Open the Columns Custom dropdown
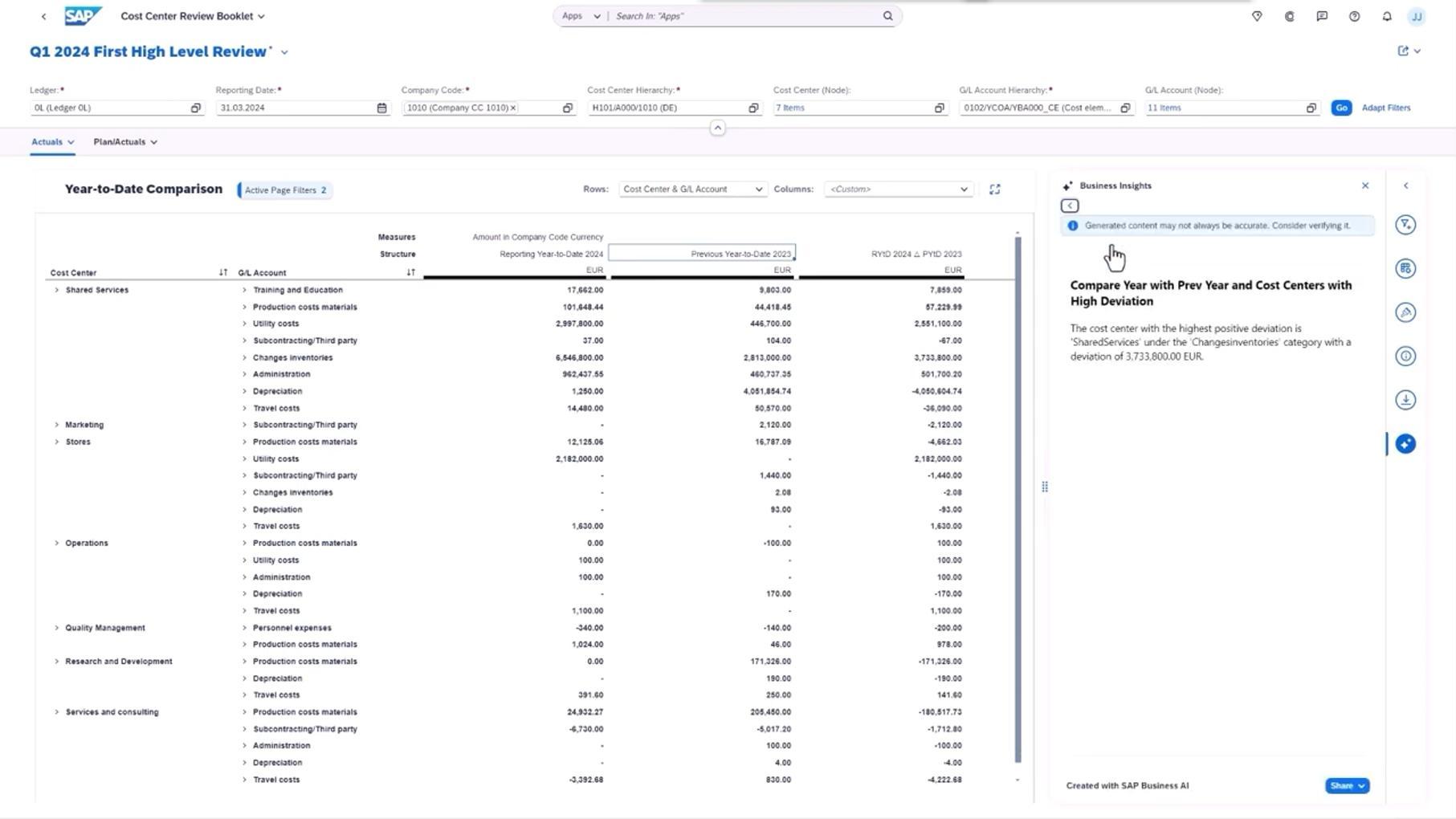This screenshot has height=819, width=1456. (x=898, y=189)
